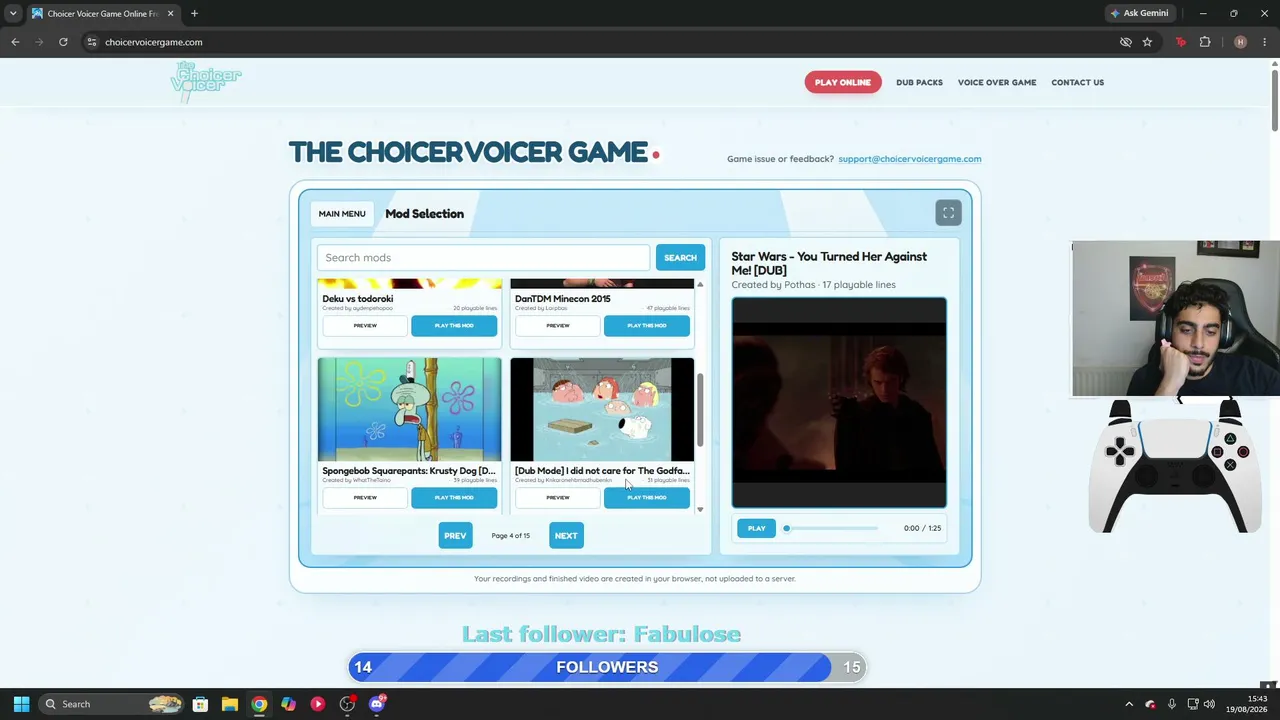Viewport: 1280px width, 720px height.
Task: Open Discord from the taskbar
Action: [x=377, y=704]
